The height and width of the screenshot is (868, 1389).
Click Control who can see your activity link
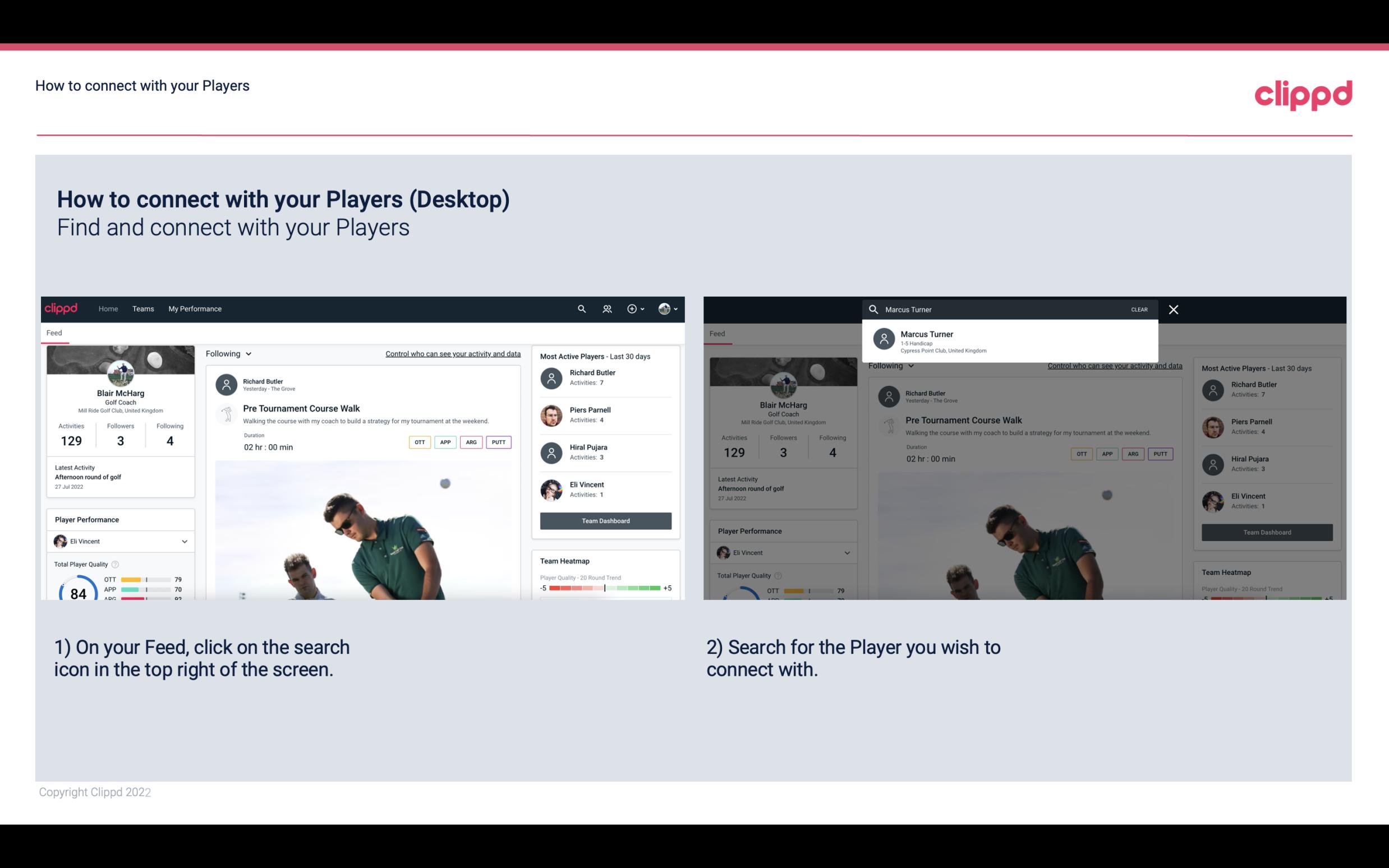pos(452,353)
